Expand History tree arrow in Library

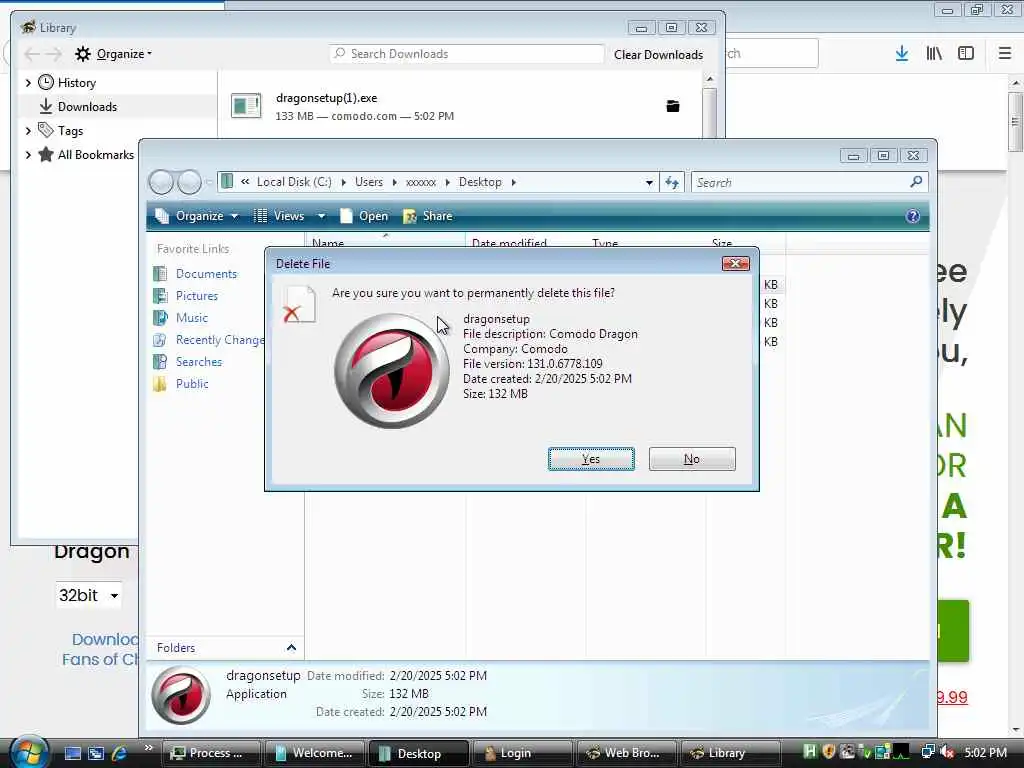point(28,83)
